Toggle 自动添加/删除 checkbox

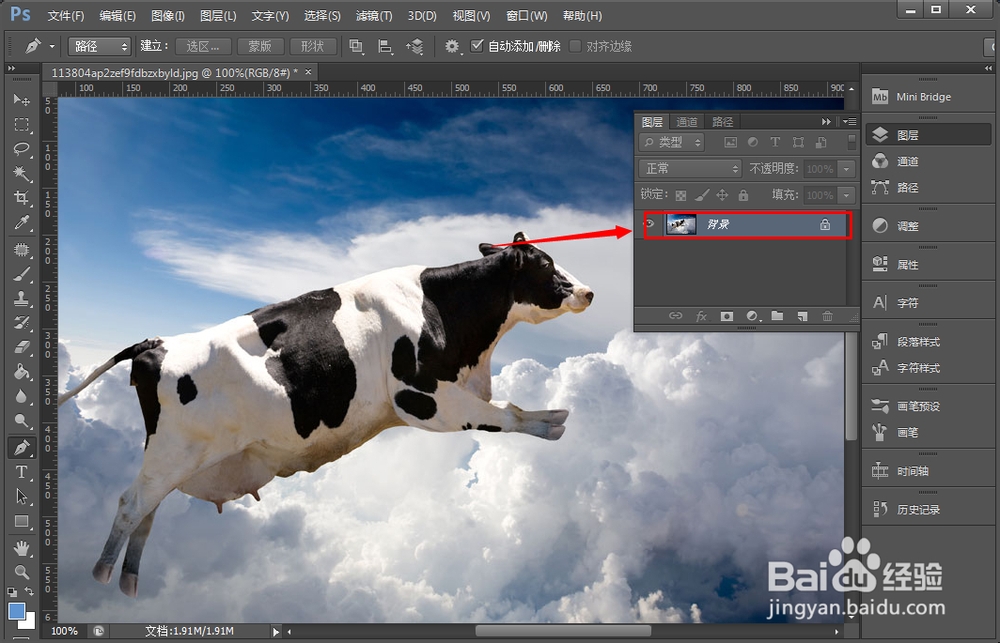(476, 45)
